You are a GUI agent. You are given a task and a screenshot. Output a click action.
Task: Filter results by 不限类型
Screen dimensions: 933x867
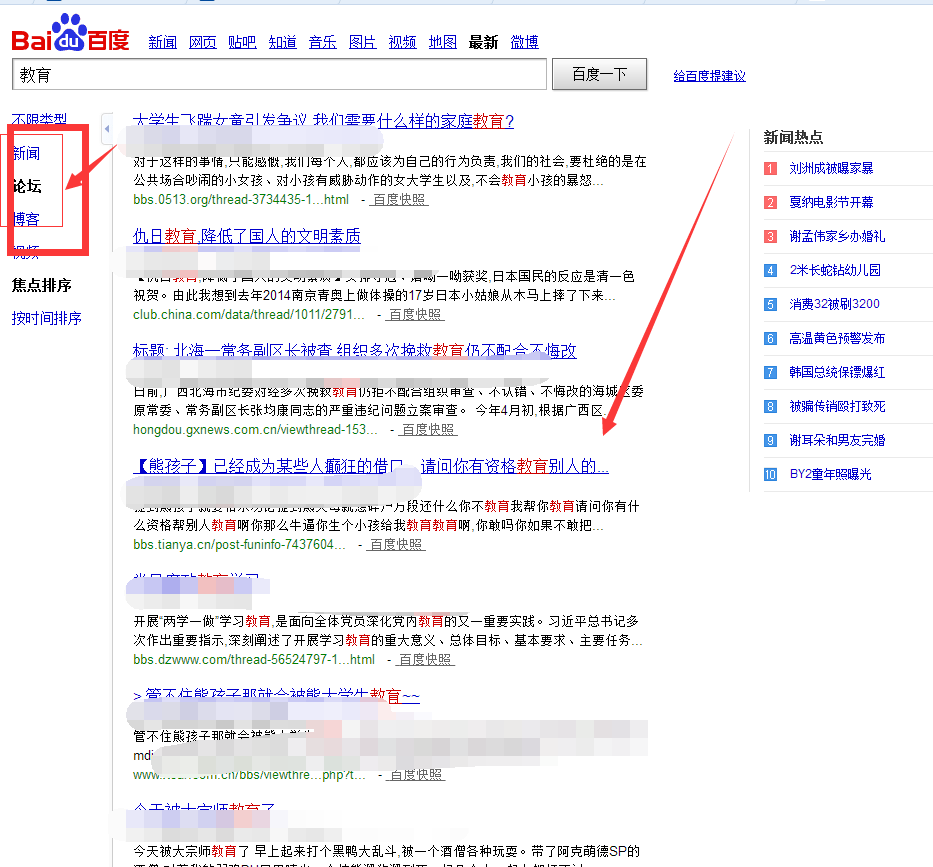(x=39, y=120)
